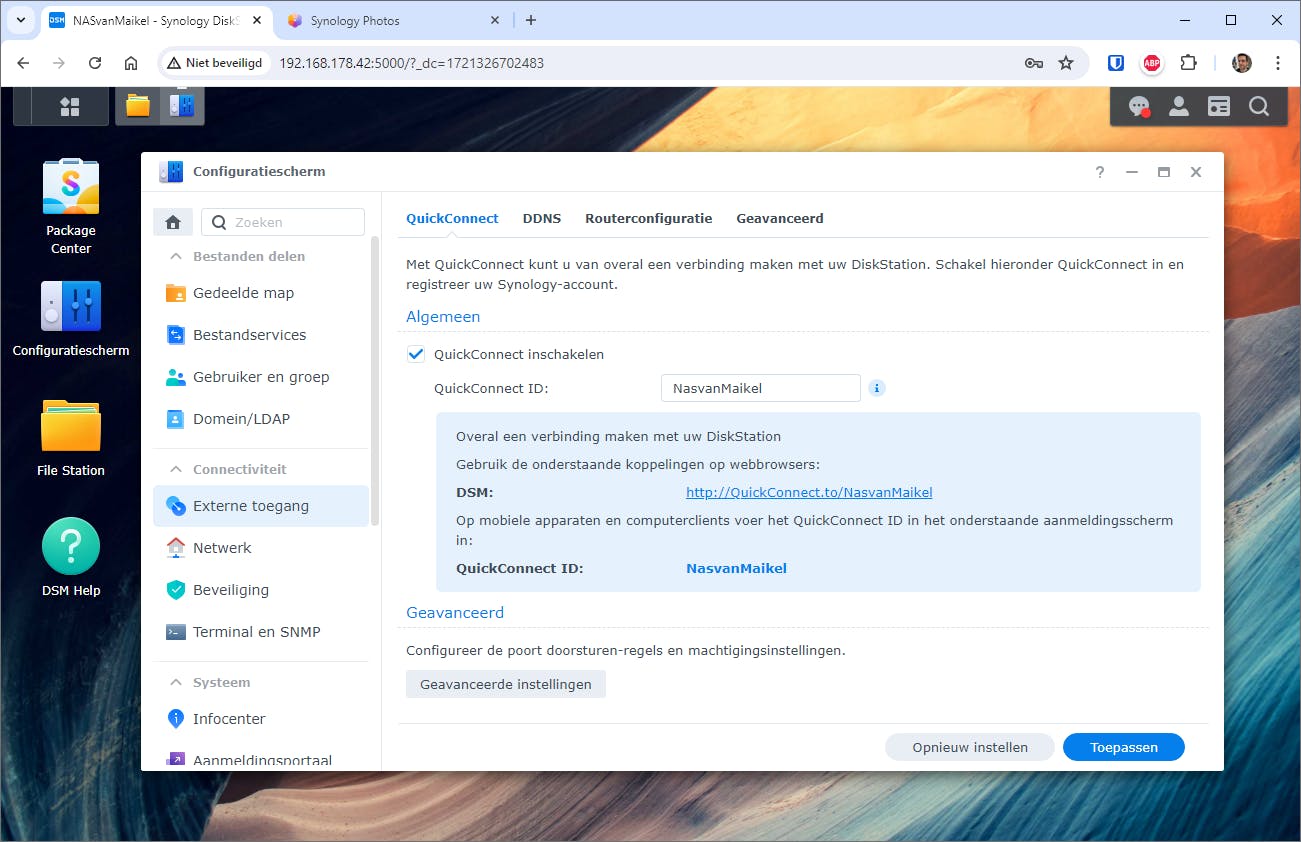Click the Configuratiescherm help question mark
Screen dimensions: 1301x842
tap(1100, 172)
